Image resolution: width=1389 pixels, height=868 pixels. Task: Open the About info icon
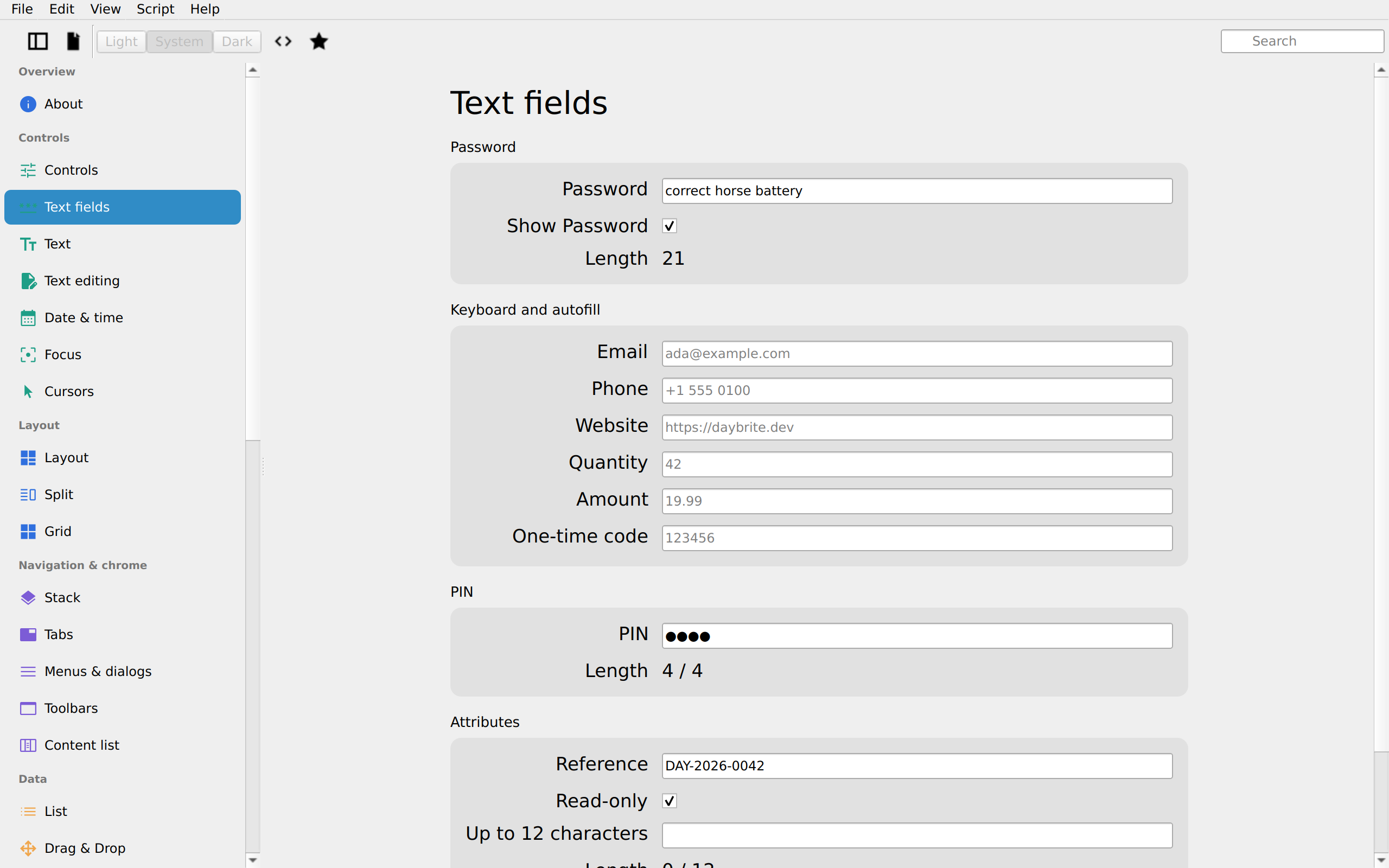(28, 104)
